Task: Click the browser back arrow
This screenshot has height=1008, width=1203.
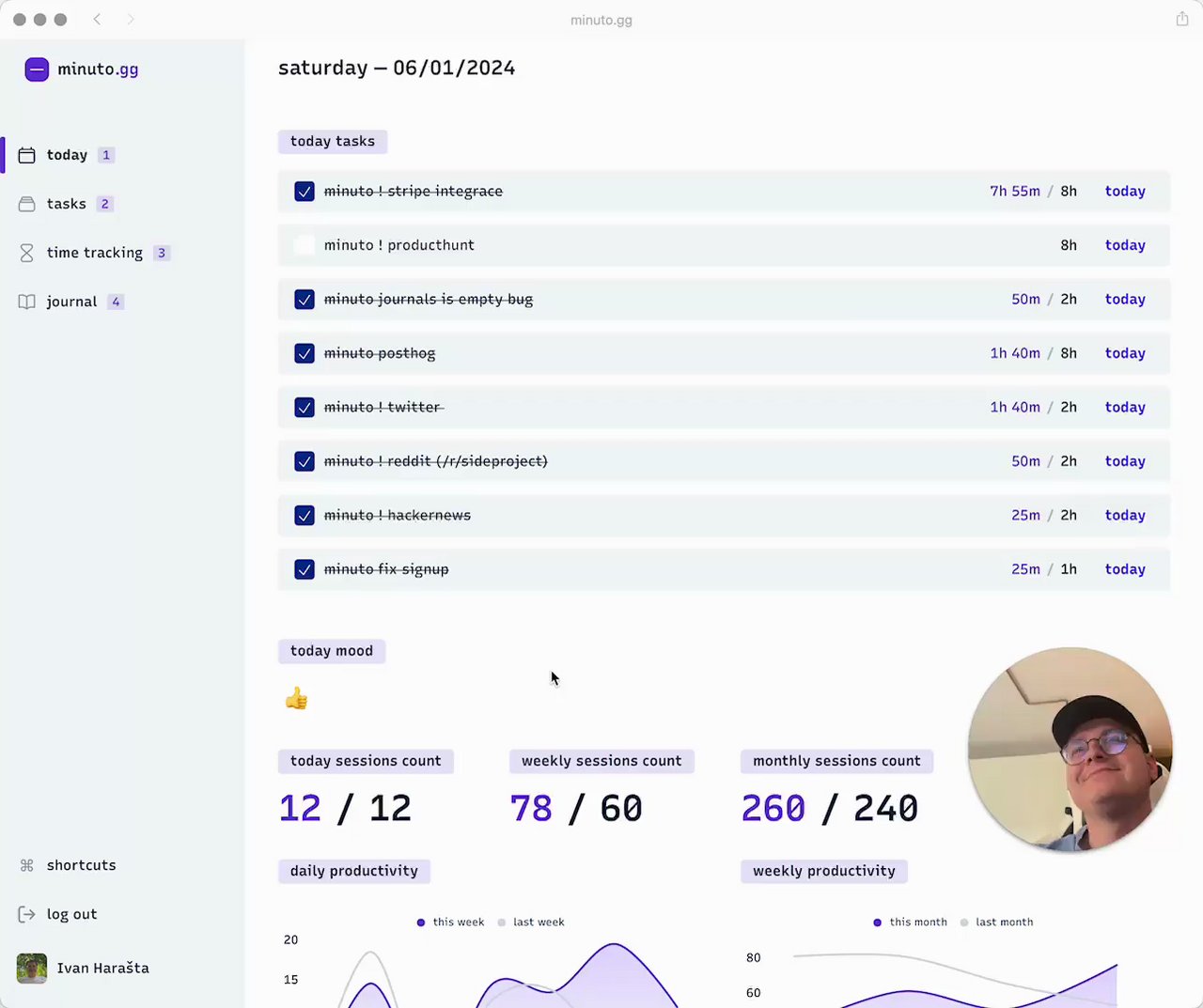Action: point(97,19)
